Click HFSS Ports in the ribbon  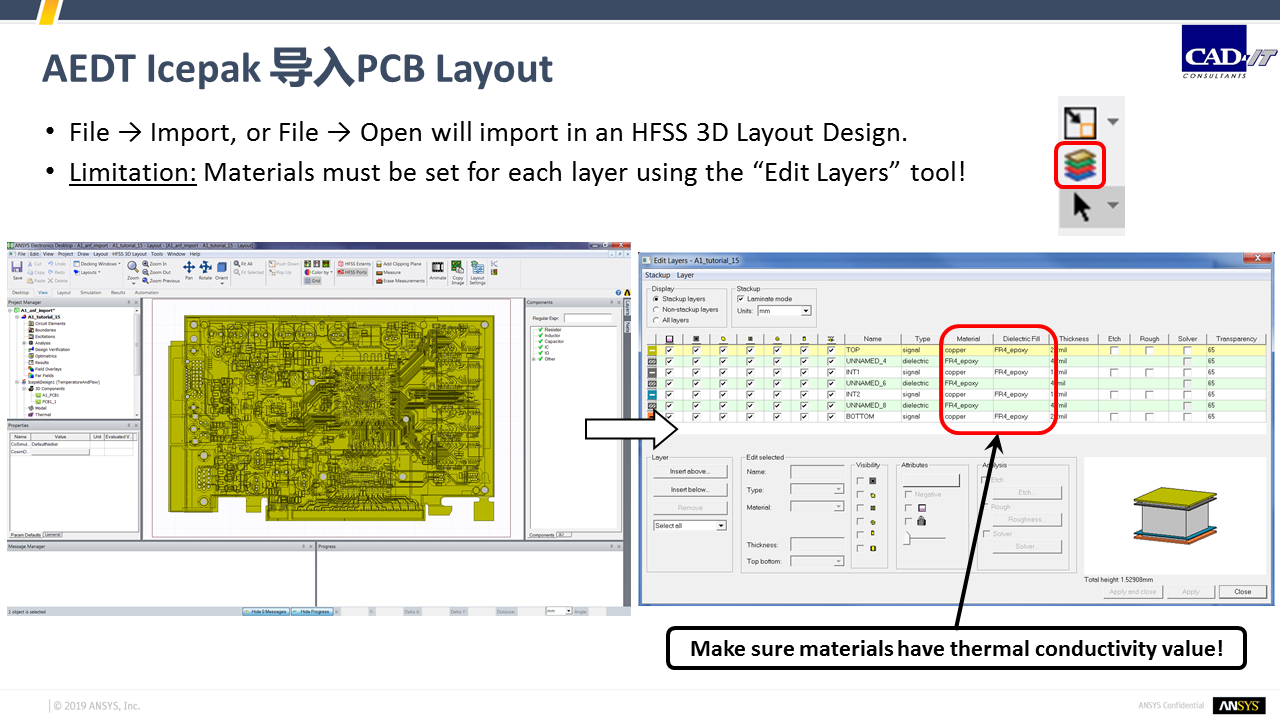tap(352, 272)
